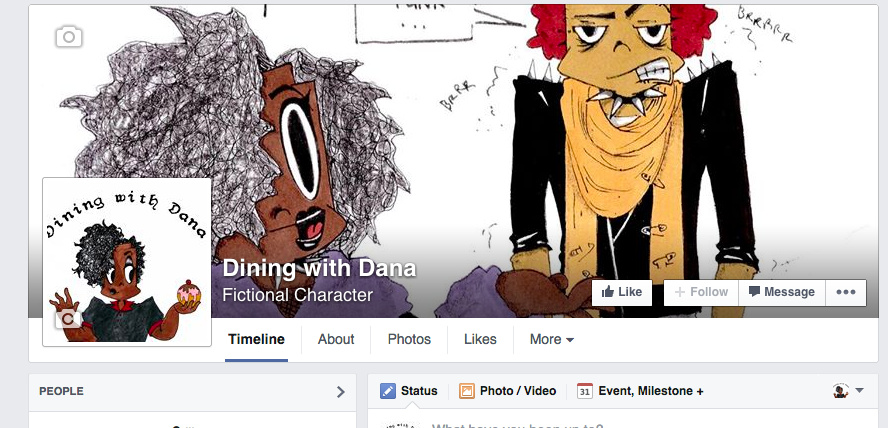888x428 pixels.
Task: Select the Status pencil icon
Action: click(x=388, y=391)
